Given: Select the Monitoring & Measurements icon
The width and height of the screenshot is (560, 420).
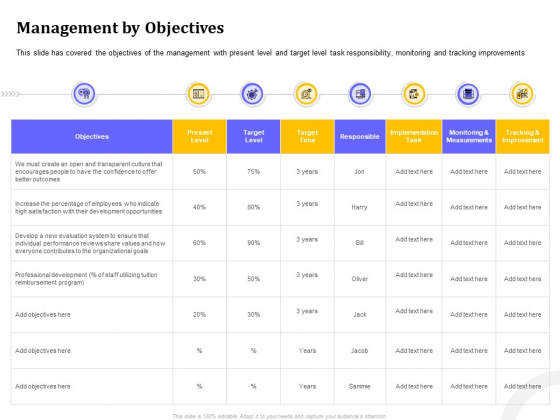Looking at the screenshot, I should coord(468,94).
